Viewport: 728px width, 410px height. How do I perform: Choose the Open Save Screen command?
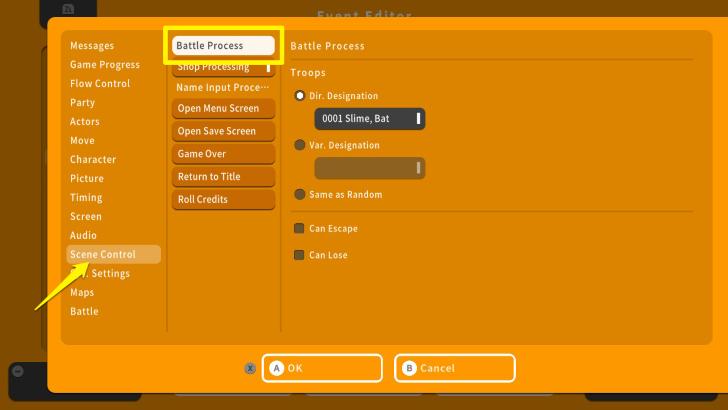click(223, 131)
